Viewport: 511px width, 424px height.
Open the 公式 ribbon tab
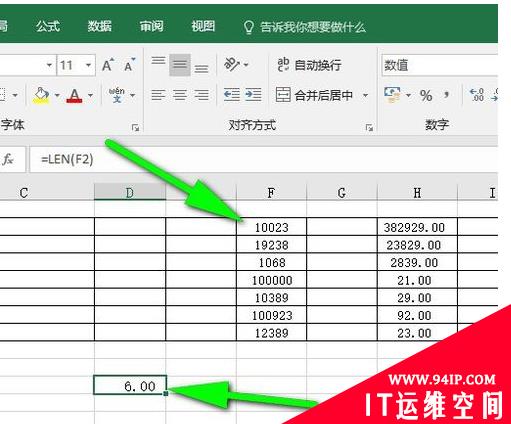pyautogui.click(x=48, y=26)
